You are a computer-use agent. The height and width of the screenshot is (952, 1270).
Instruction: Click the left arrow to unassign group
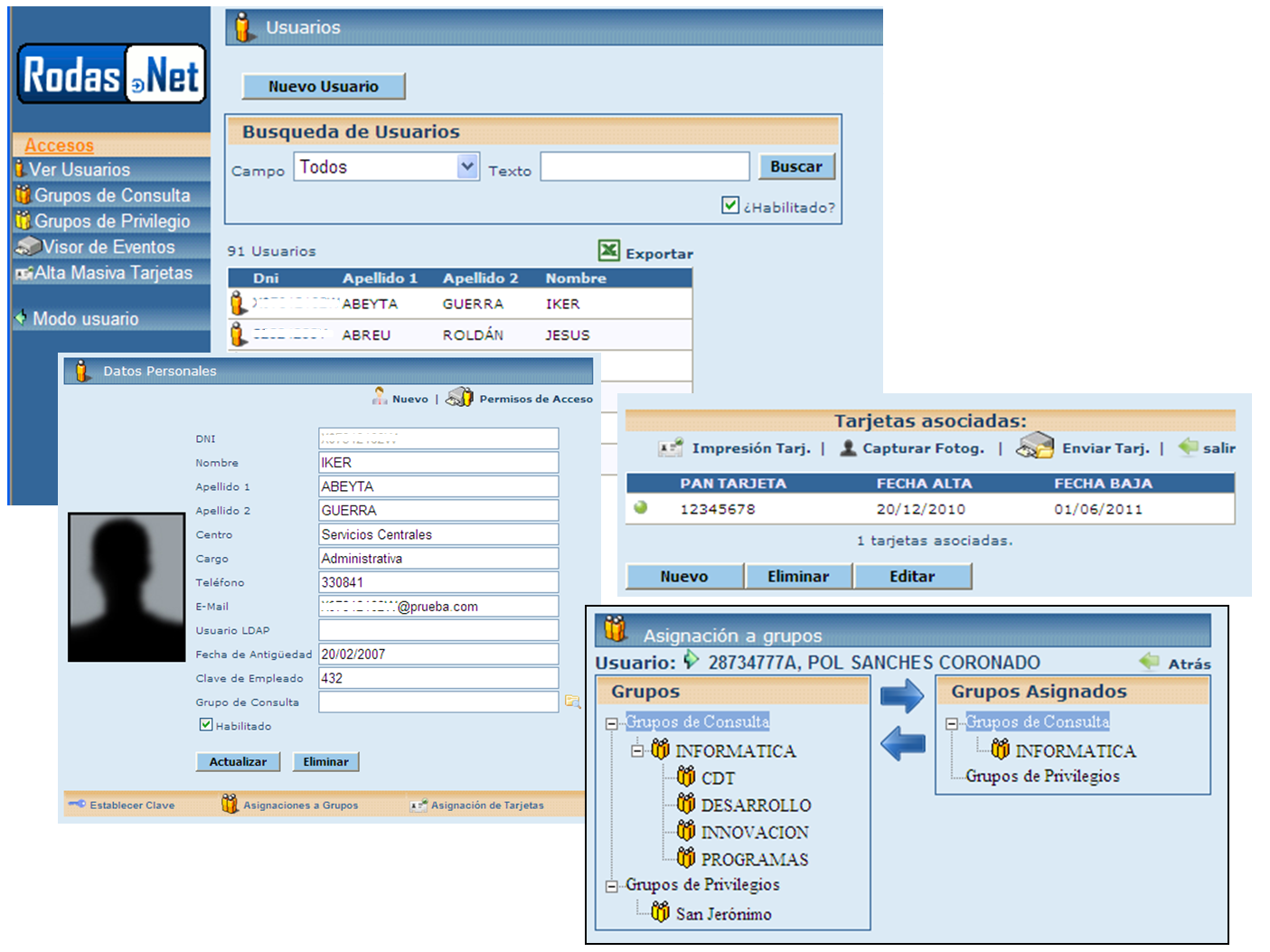click(x=901, y=743)
